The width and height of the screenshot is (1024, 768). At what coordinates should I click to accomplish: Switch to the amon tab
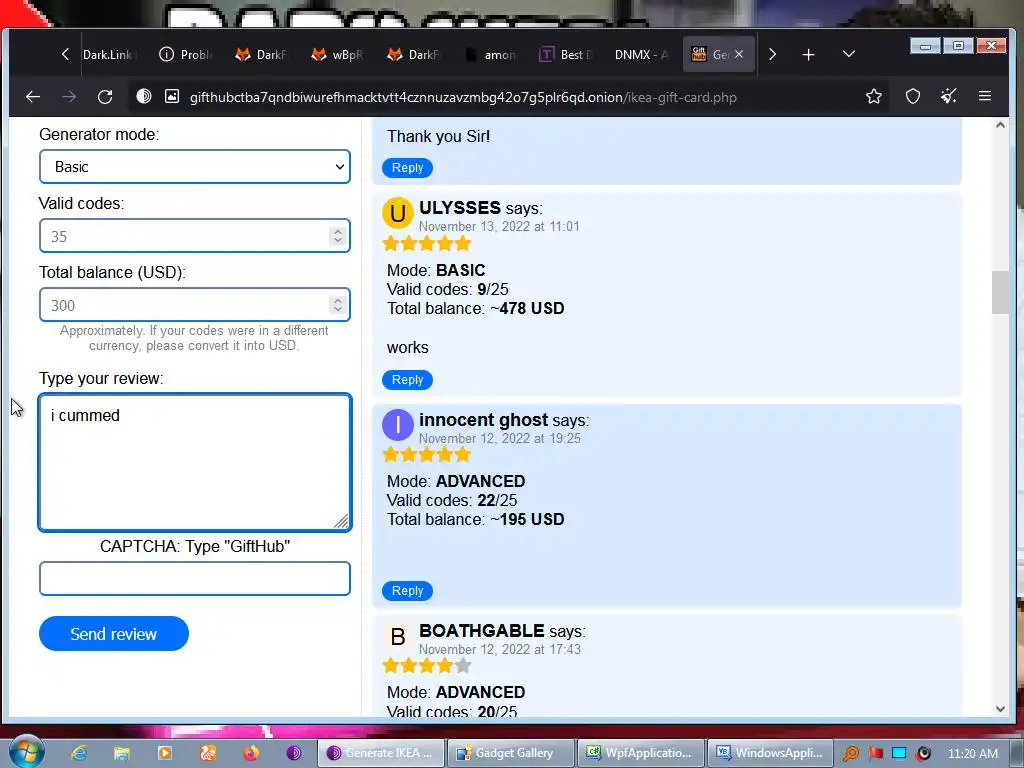click(490, 55)
